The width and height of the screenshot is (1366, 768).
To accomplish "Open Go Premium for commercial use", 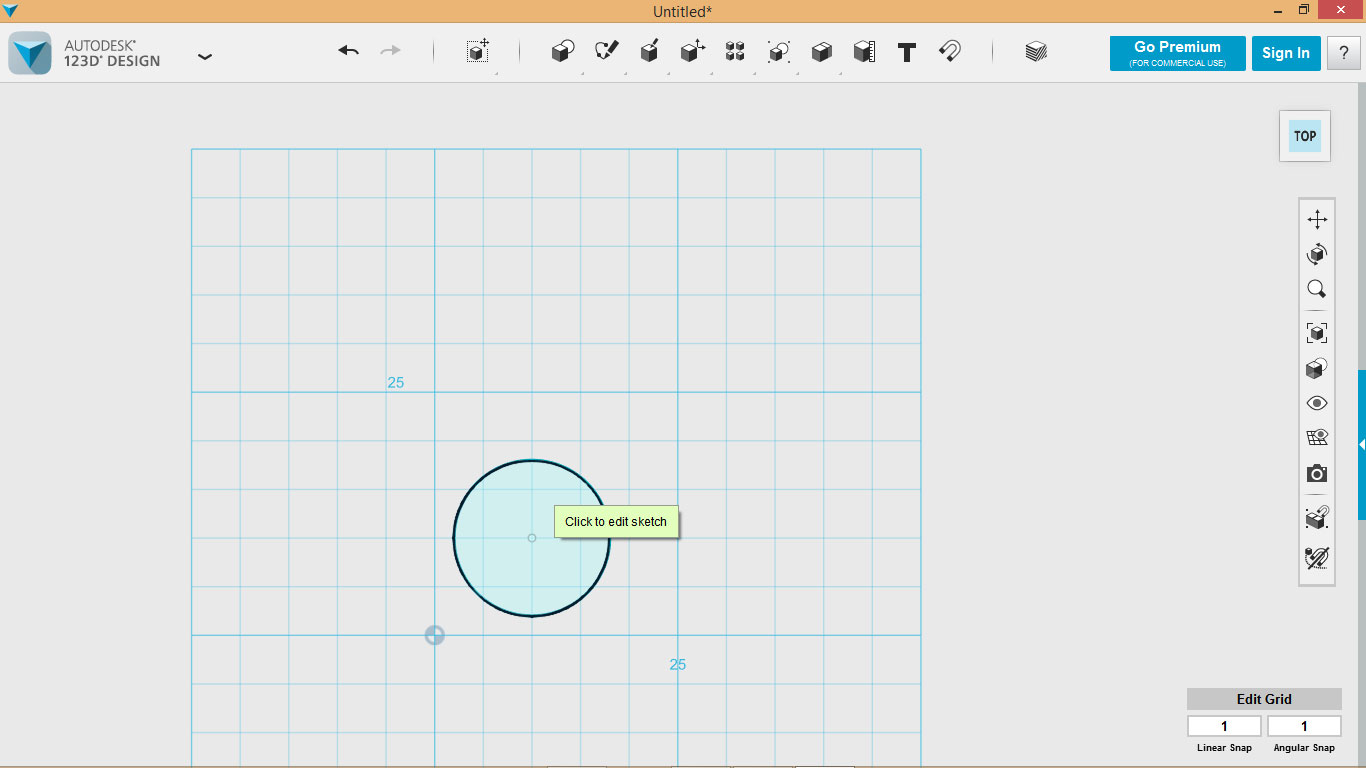I will pyautogui.click(x=1177, y=53).
